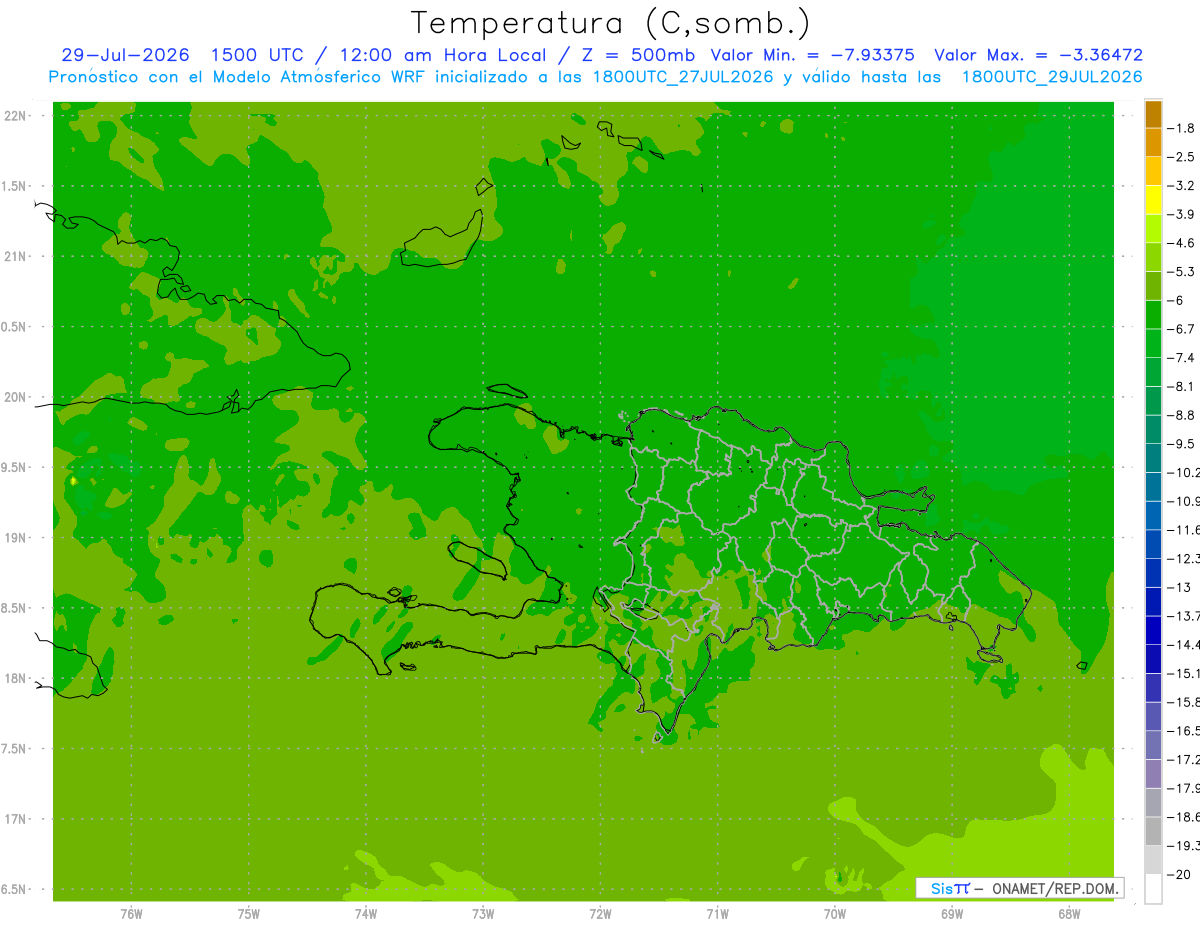Click the date '29-Jul-2026'
This screenshot has width=1200, height=927.
click(x=125, y=55)
